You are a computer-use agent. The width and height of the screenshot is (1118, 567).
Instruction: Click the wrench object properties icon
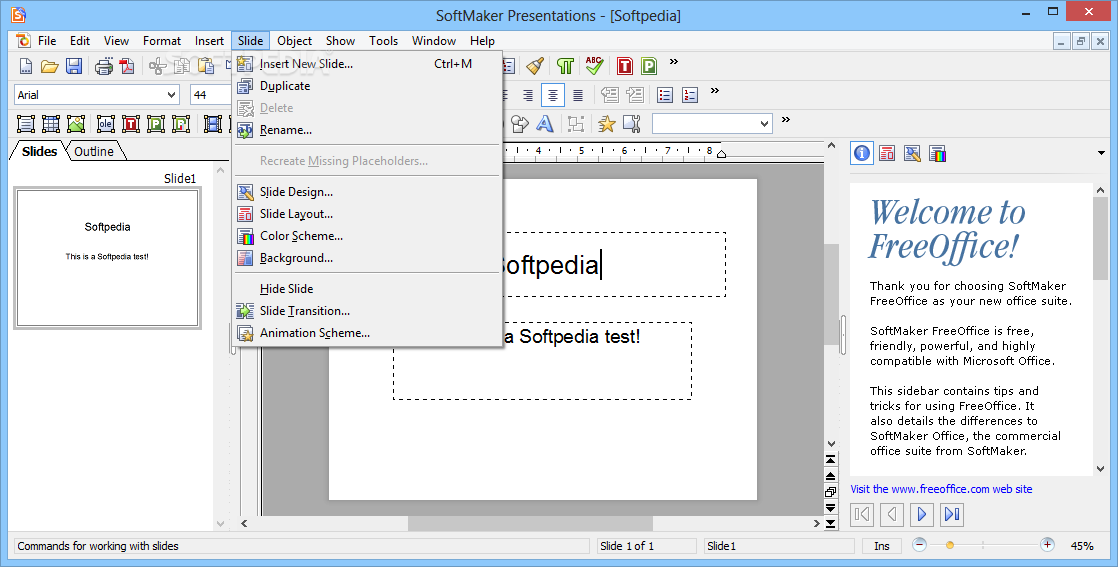click(632, 124)
